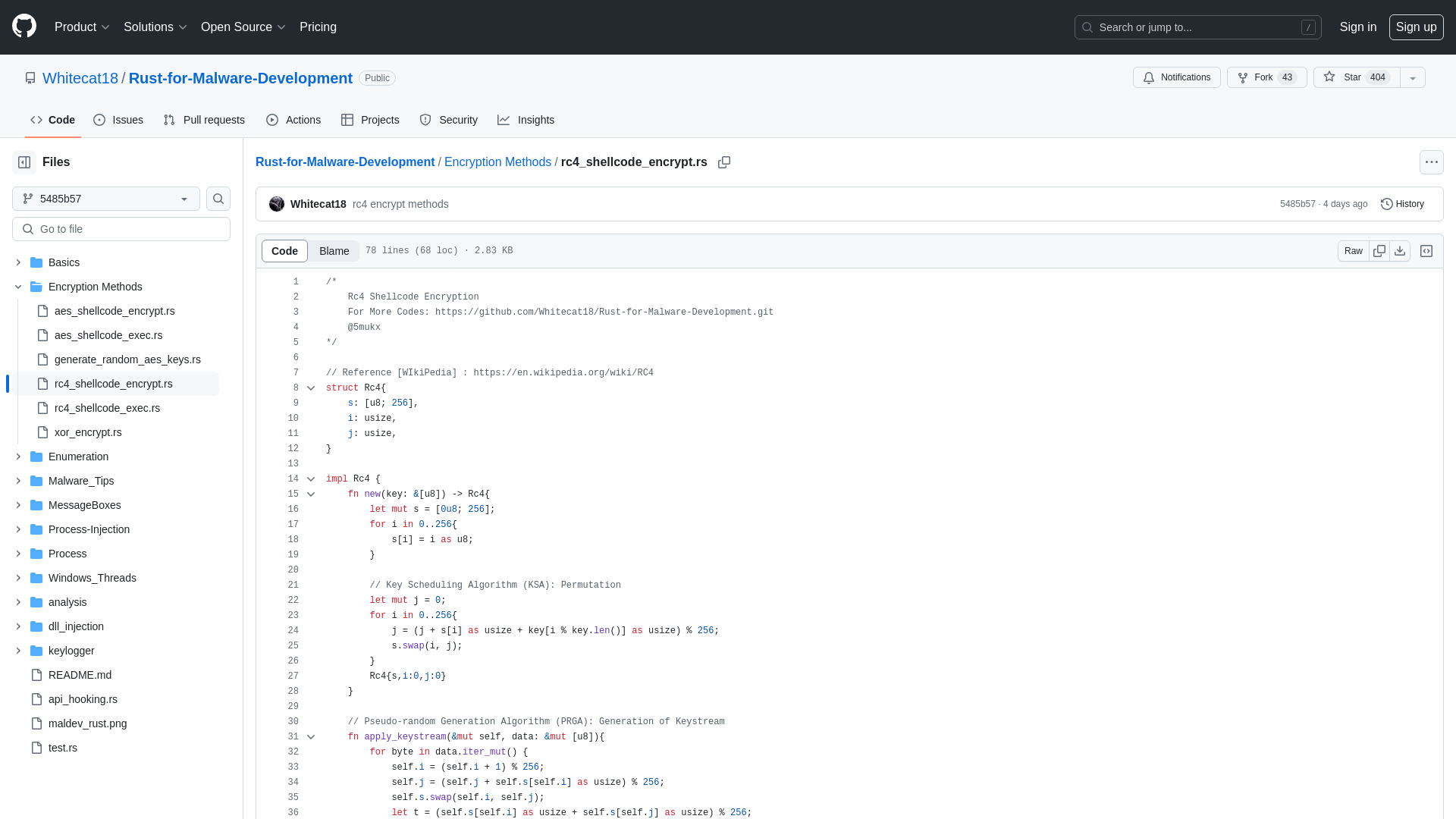The image size is (1456, 819).
Task: Click Encryption Methods breadcrumb link
Action: (497, 162)
